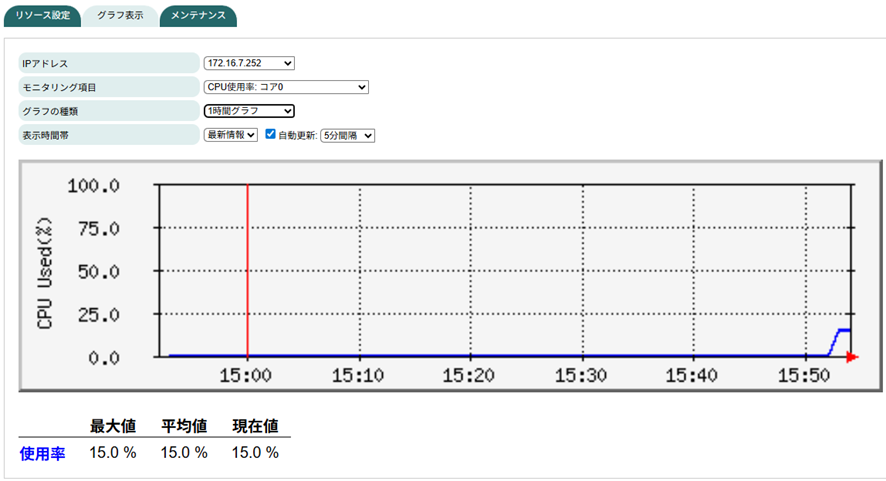The image size is (886, 481).
Task: Switch to the リソース設定 tab
Action: click(x=43, y=16)
